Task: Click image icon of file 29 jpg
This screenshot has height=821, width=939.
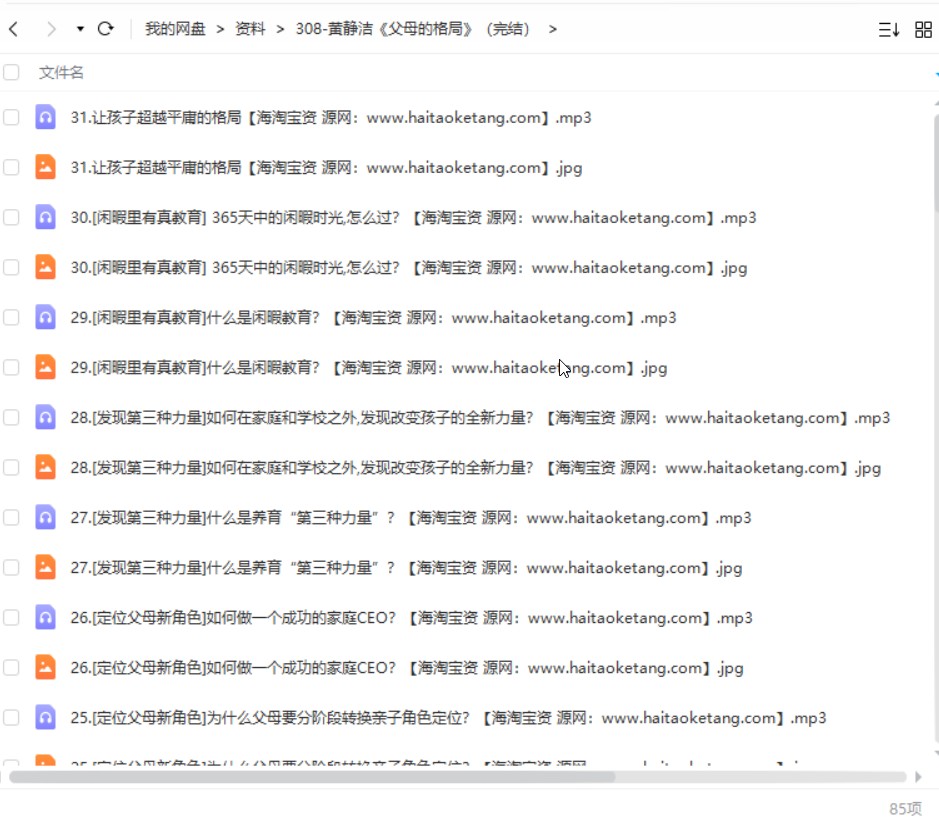Action: (46, 367)
